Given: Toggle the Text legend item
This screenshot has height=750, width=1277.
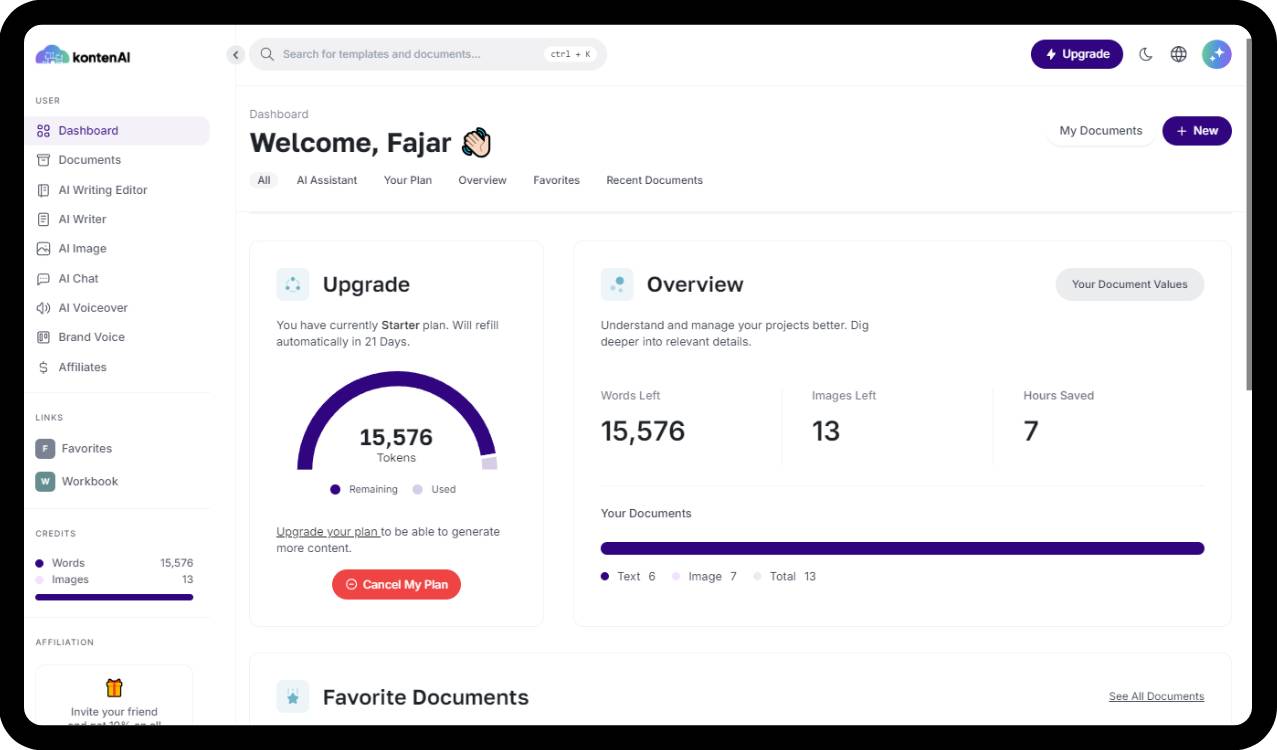Looking at the screenshot, I should [628, 576].
